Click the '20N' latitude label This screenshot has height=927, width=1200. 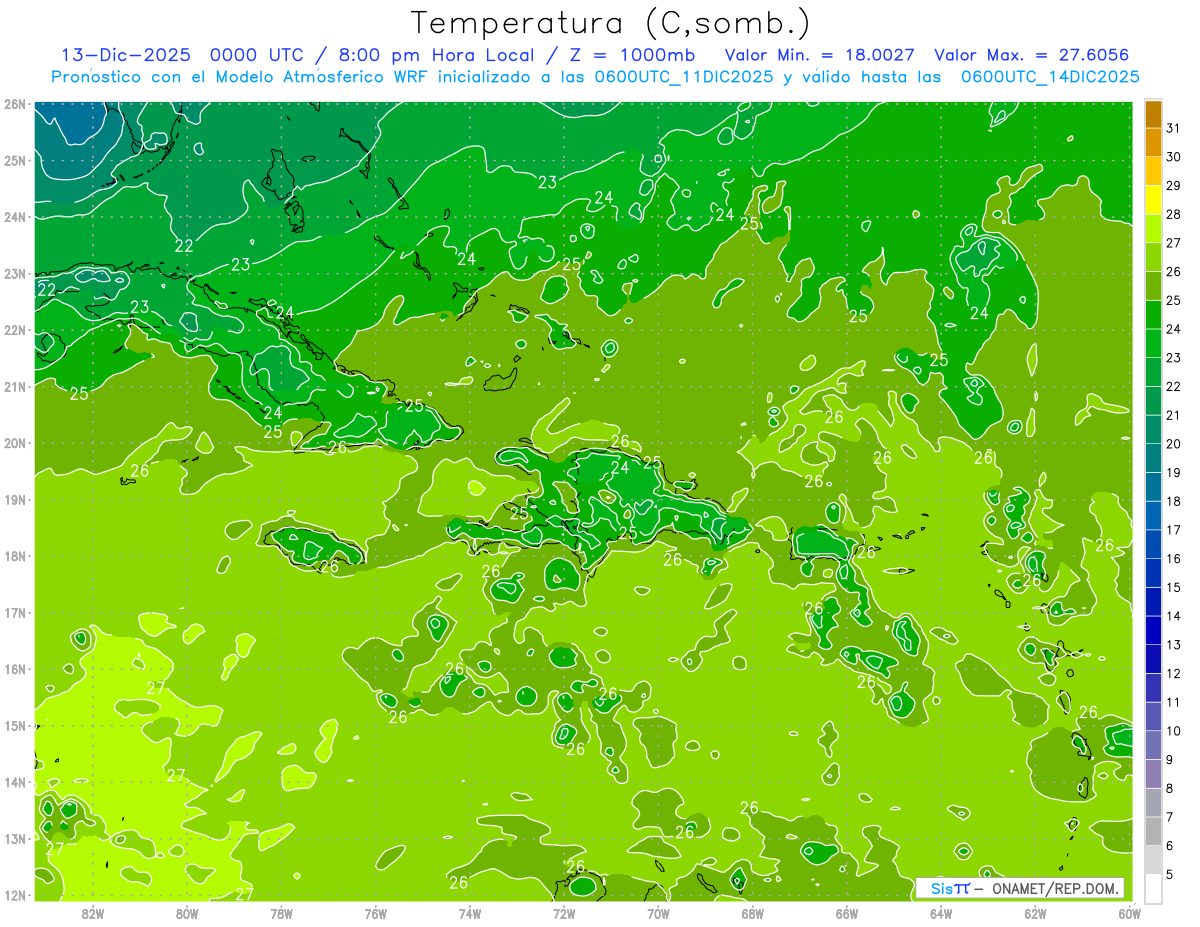click(x=15, y=443)
